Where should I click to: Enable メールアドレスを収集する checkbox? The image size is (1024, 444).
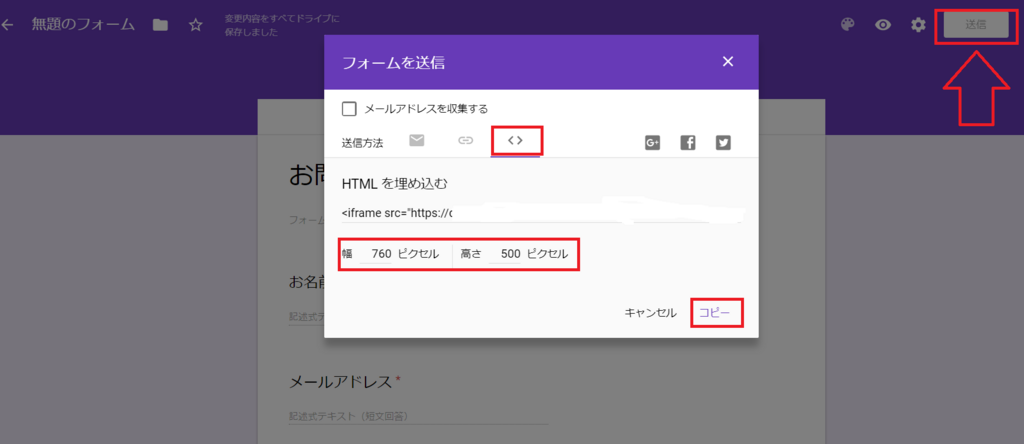click(349, 108)
